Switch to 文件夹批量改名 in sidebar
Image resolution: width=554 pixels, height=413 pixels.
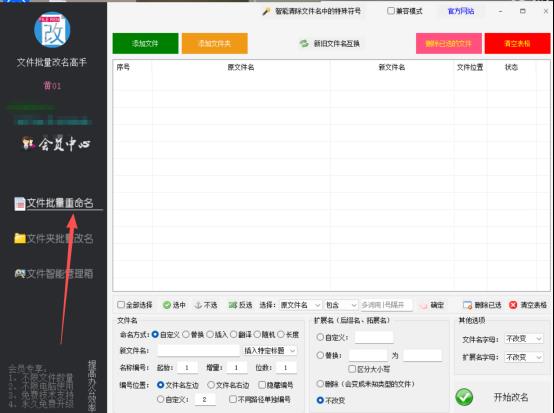click(x=54, y=238)
